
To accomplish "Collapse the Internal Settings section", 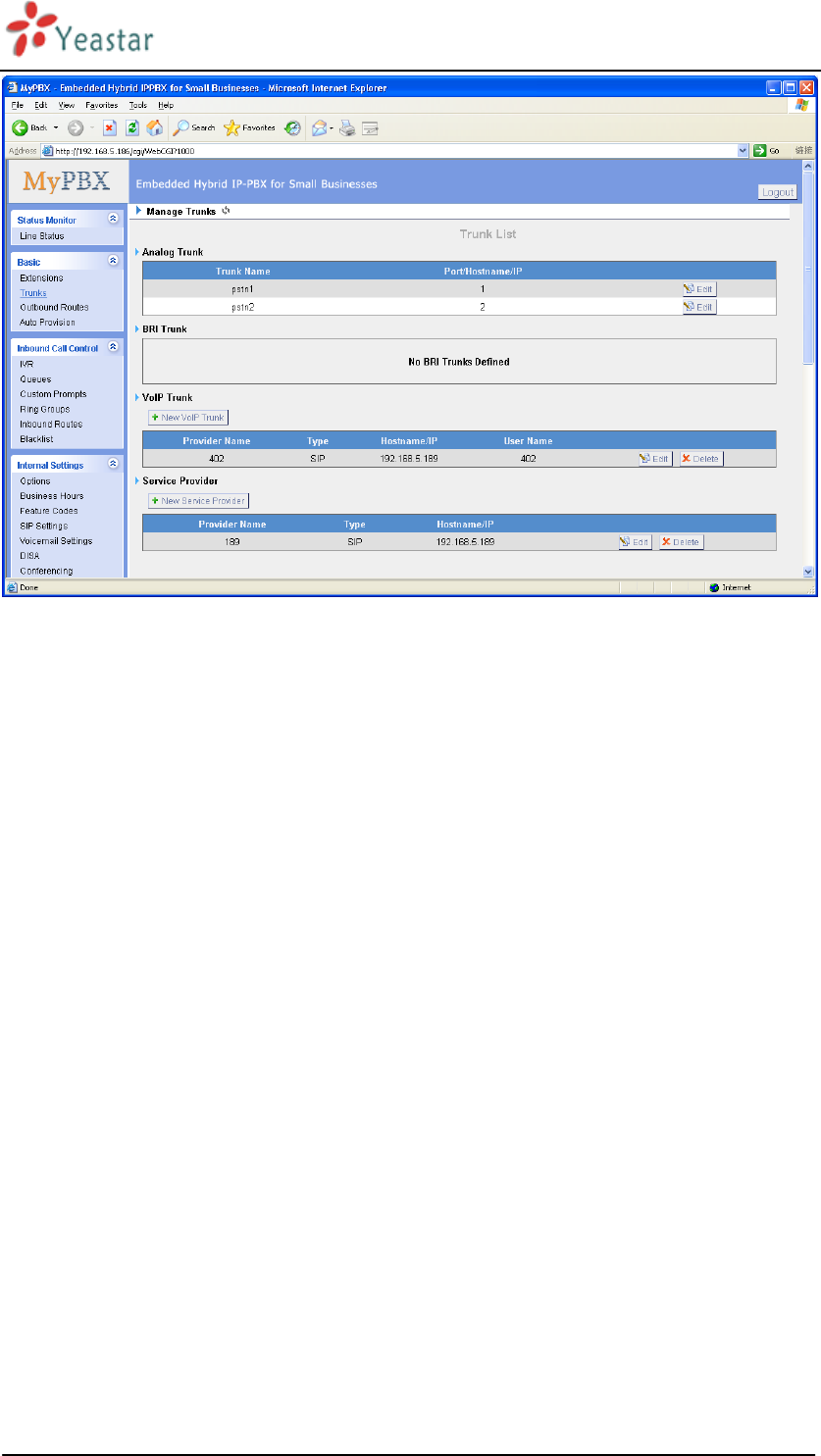I will coord(113,464).
